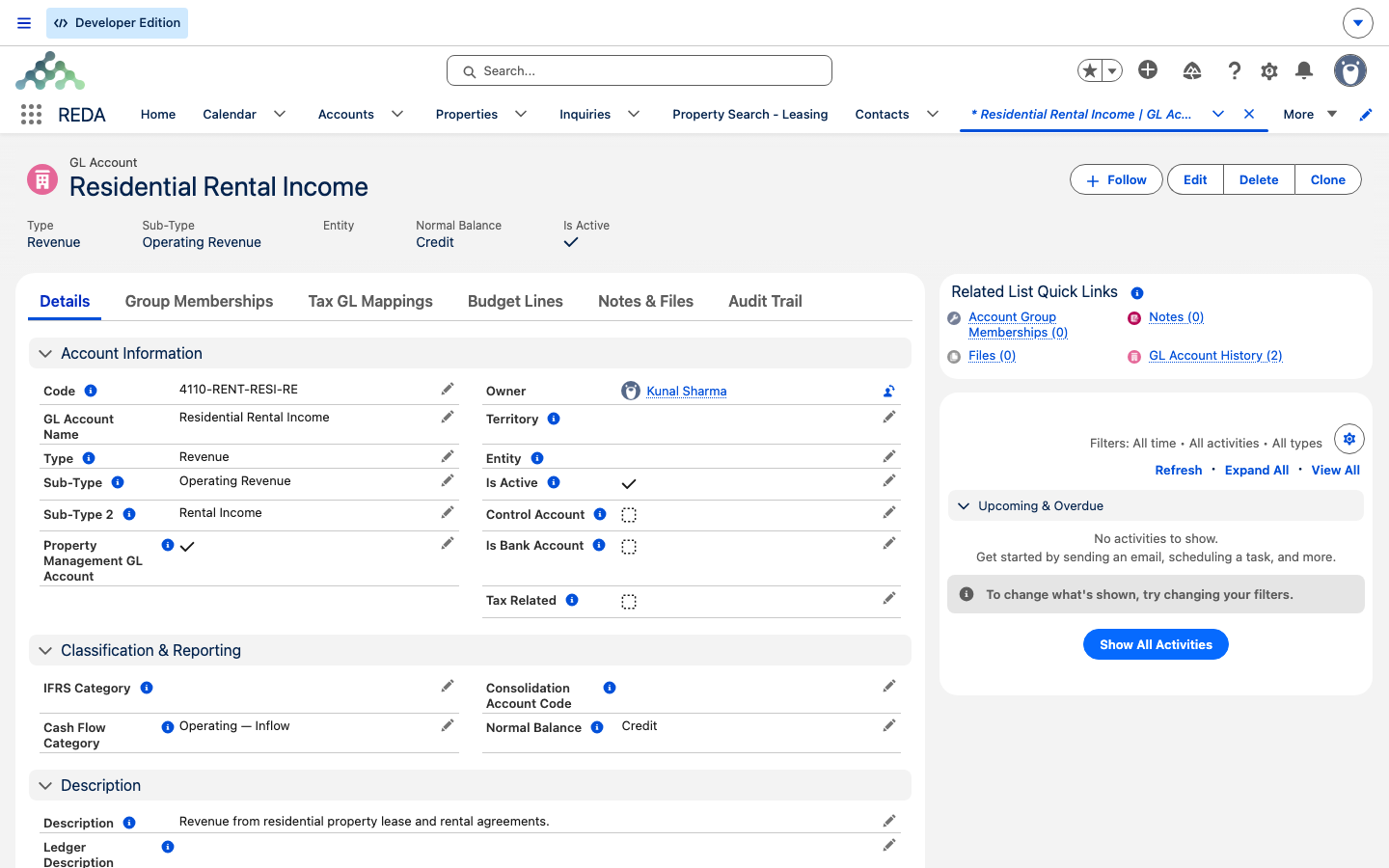This screenshot has height=868, width=1389.
Task: Open the user profile avatar
Action: (x=1350, y=70)
